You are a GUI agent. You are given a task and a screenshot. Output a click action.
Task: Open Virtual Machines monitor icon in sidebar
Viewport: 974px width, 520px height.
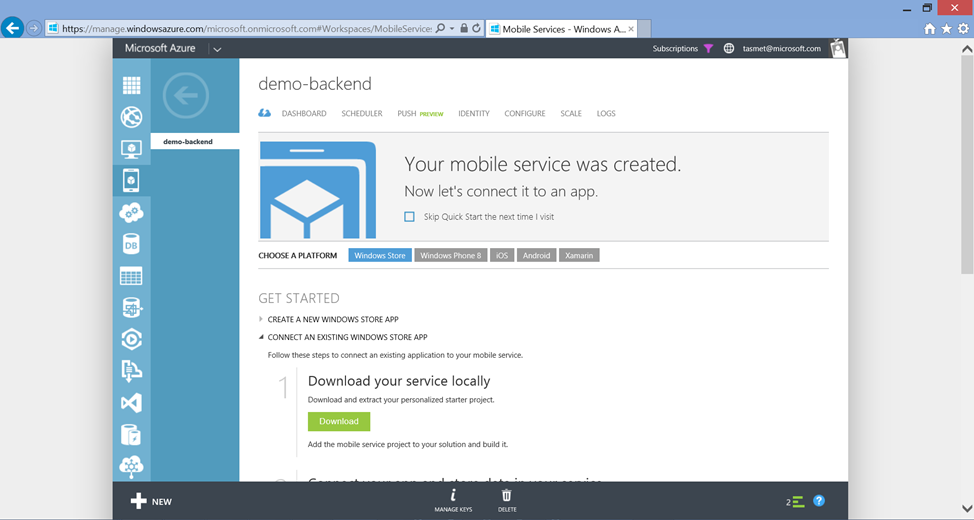[x=131, y=149]
